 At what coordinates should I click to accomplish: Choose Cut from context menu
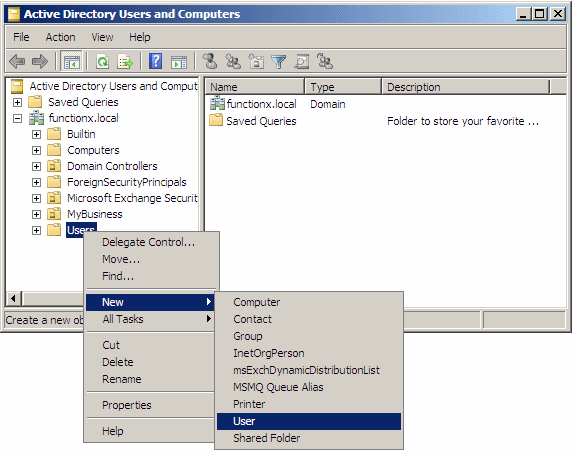click(150, 345)
